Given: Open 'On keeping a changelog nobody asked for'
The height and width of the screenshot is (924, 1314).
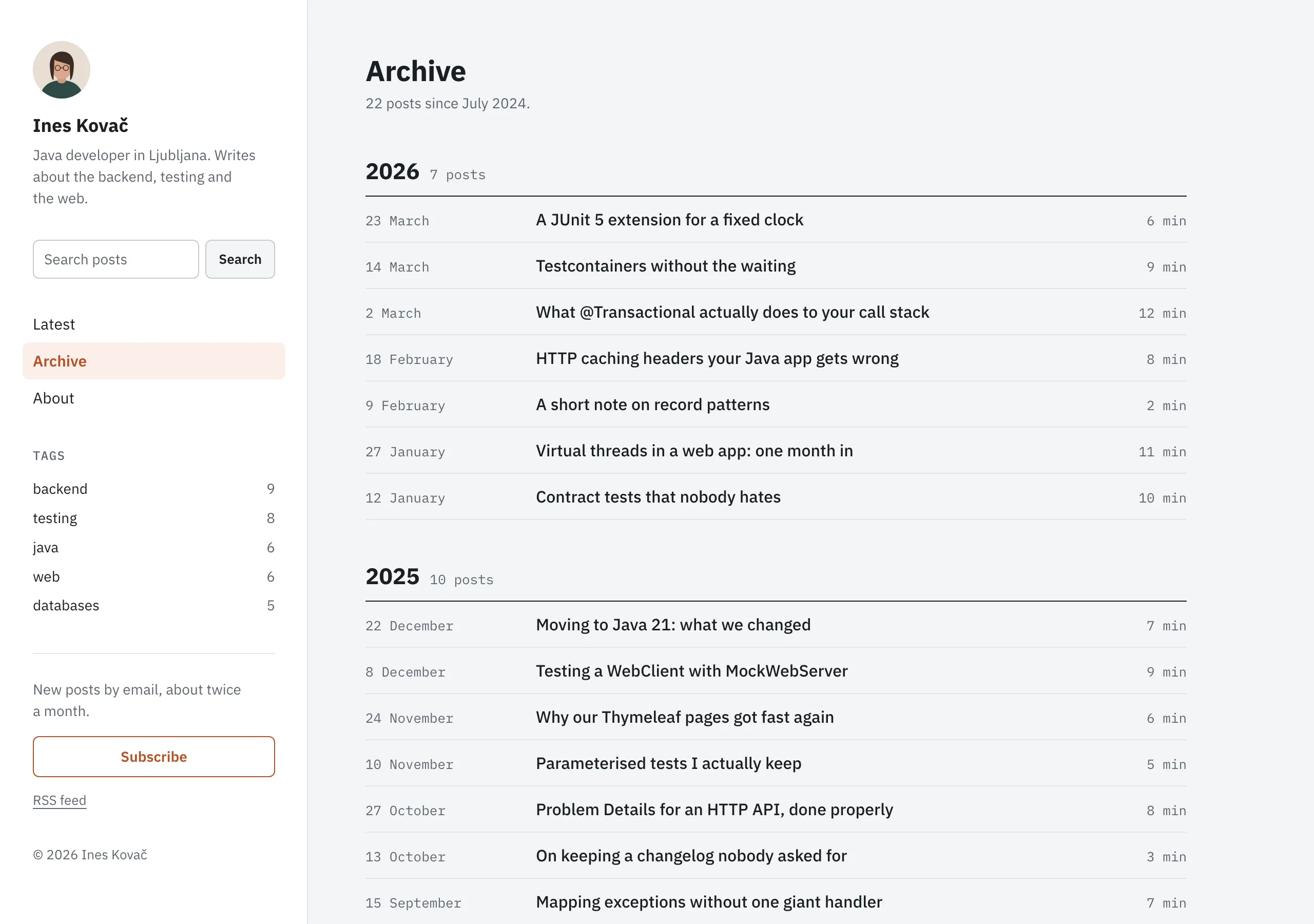Looking at the screenshot, I should click(x=691, y=856).
